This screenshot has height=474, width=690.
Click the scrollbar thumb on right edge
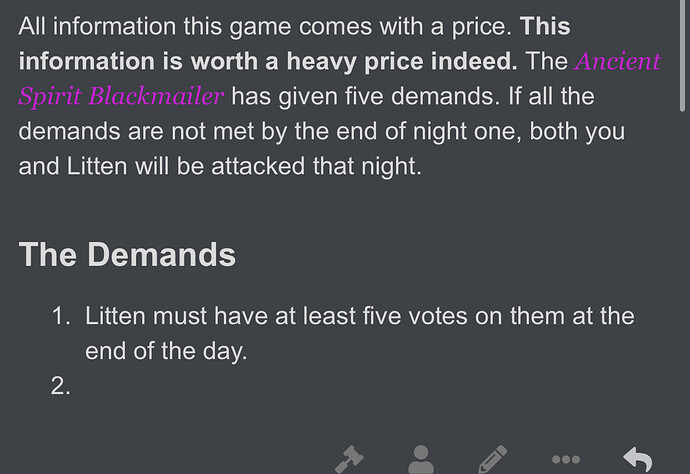coord(683,55)
